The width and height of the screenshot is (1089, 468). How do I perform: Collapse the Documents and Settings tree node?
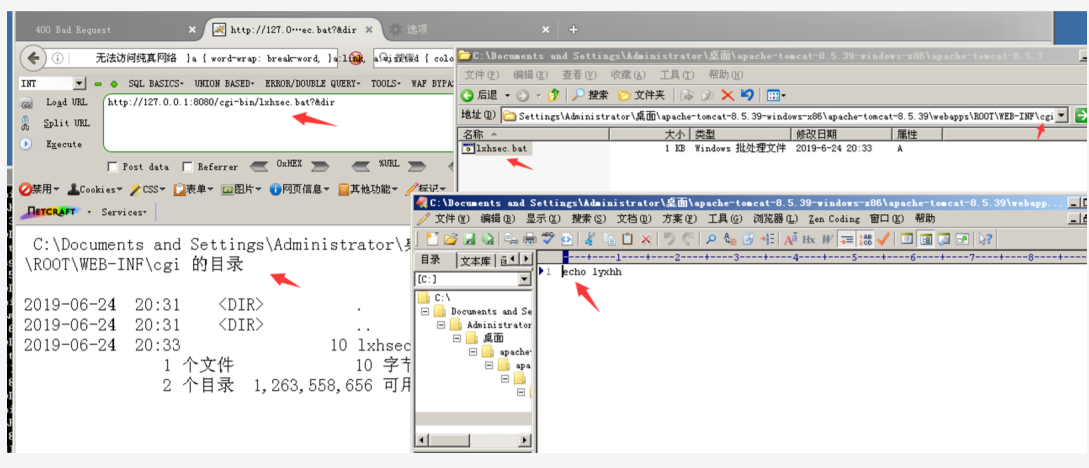[425, 312]
